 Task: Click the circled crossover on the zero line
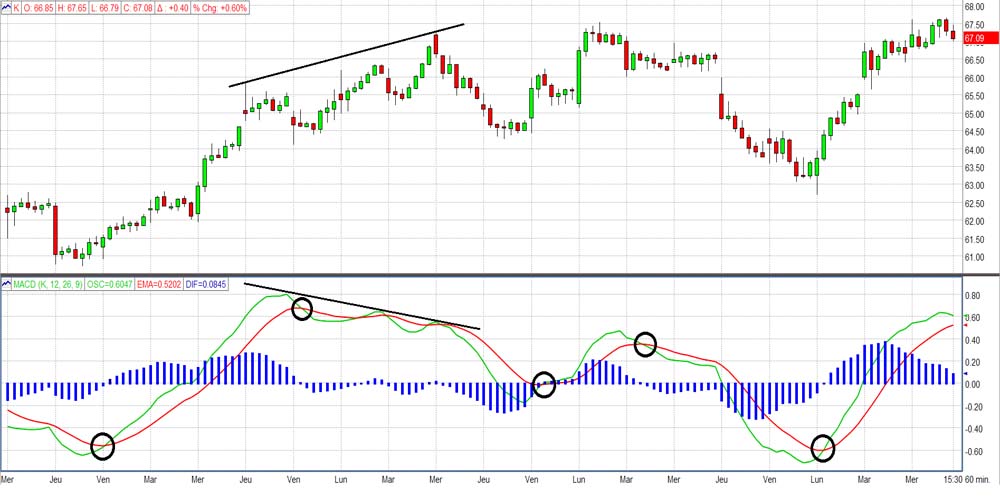543,384
